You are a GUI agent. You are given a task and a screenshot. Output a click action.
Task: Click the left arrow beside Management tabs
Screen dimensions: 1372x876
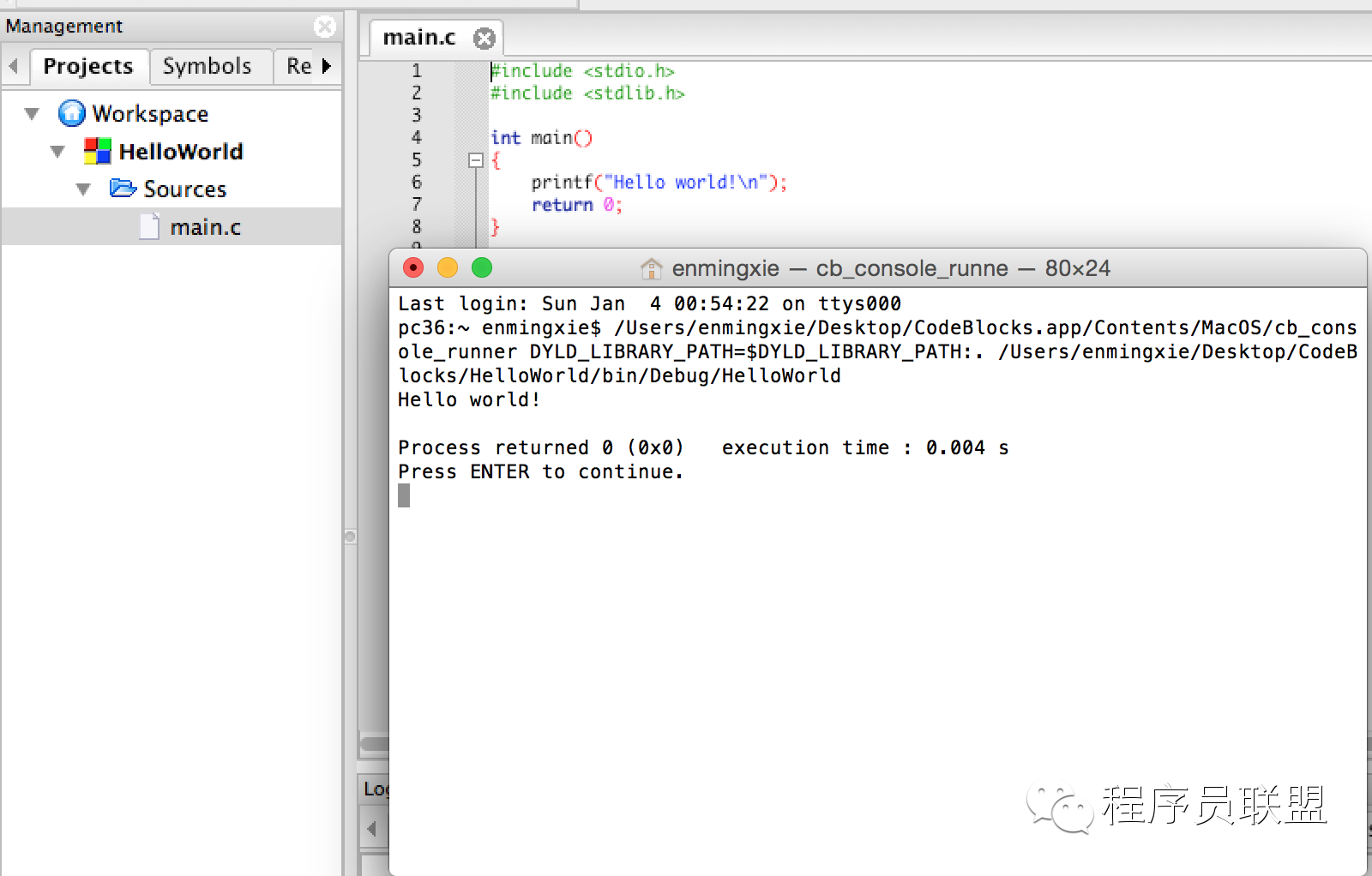13,66
